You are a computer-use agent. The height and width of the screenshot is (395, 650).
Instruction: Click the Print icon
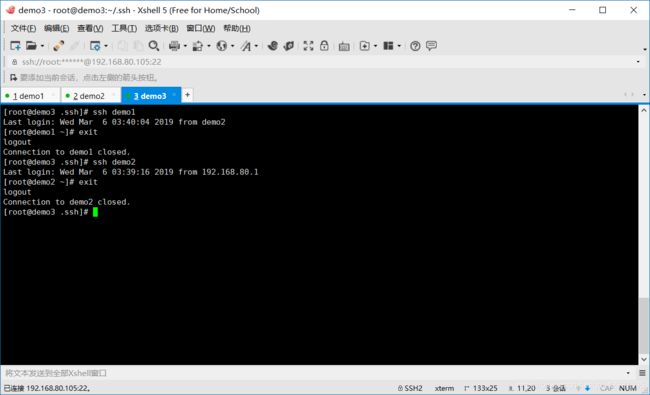[175, 46]
